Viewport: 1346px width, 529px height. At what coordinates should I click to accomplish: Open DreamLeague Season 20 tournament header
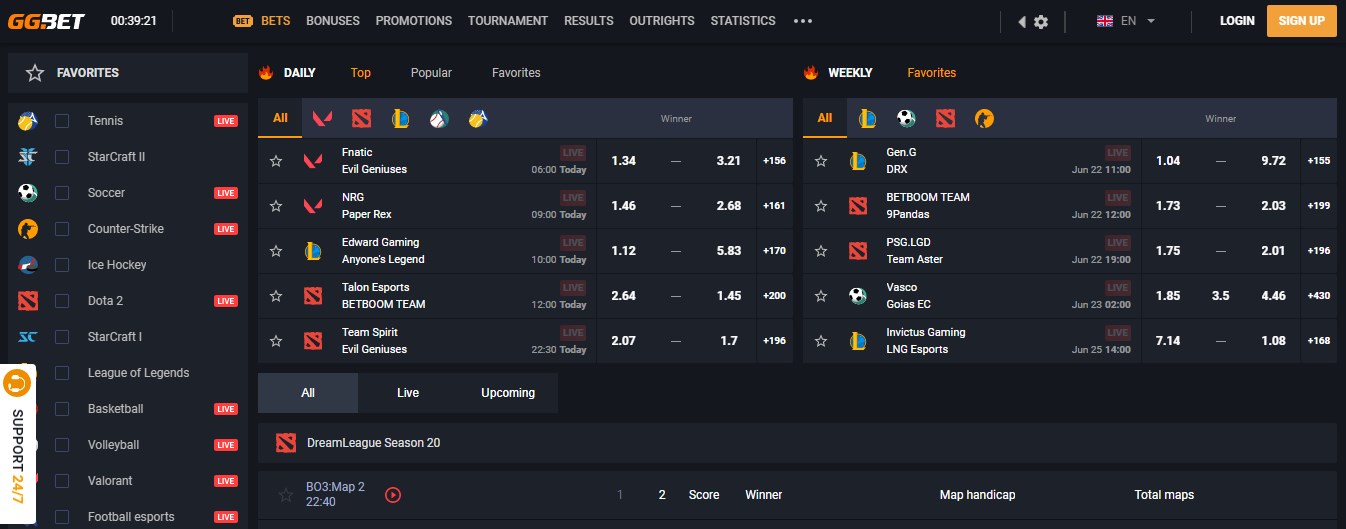pos(797,443)
